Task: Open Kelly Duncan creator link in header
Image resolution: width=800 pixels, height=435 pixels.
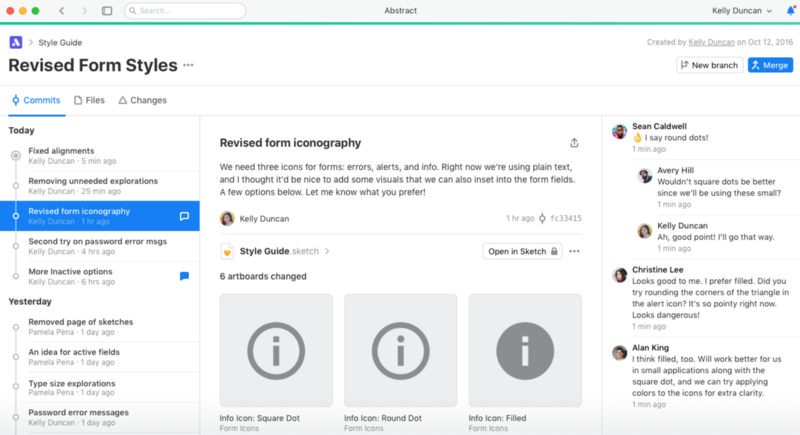Action: tap(711, 42)
